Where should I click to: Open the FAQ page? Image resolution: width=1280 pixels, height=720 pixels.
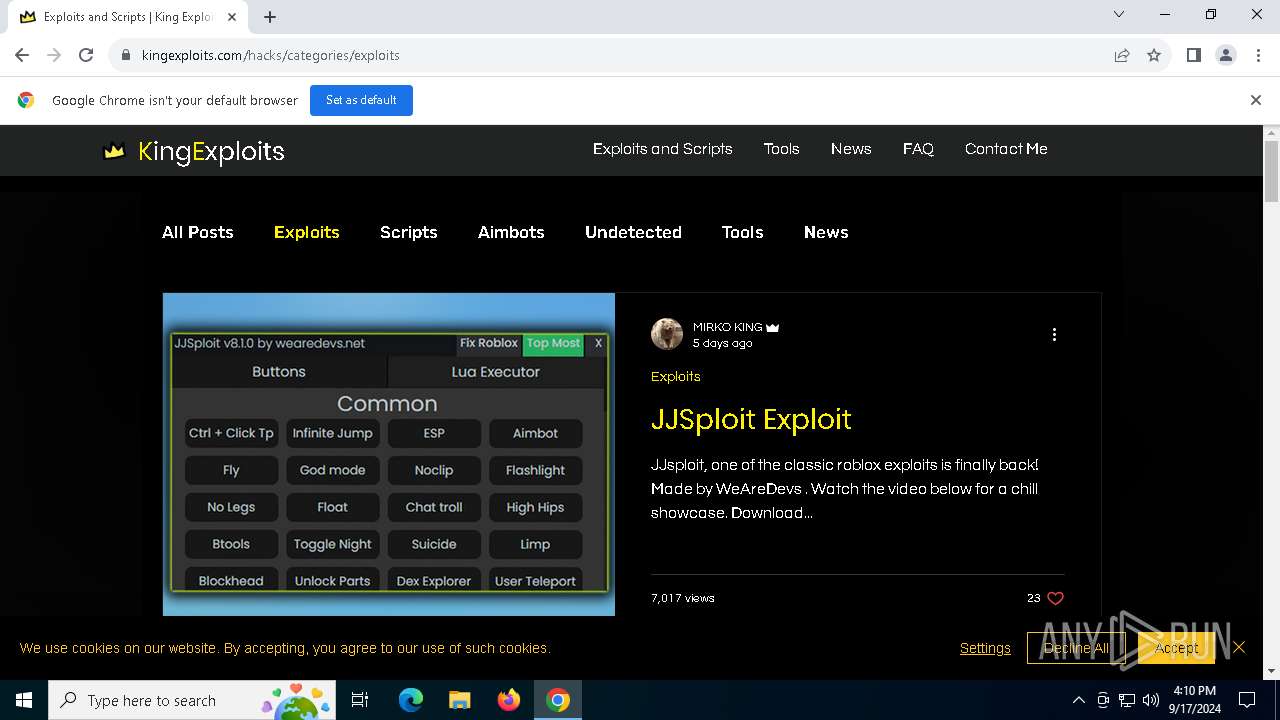point(918,149)
